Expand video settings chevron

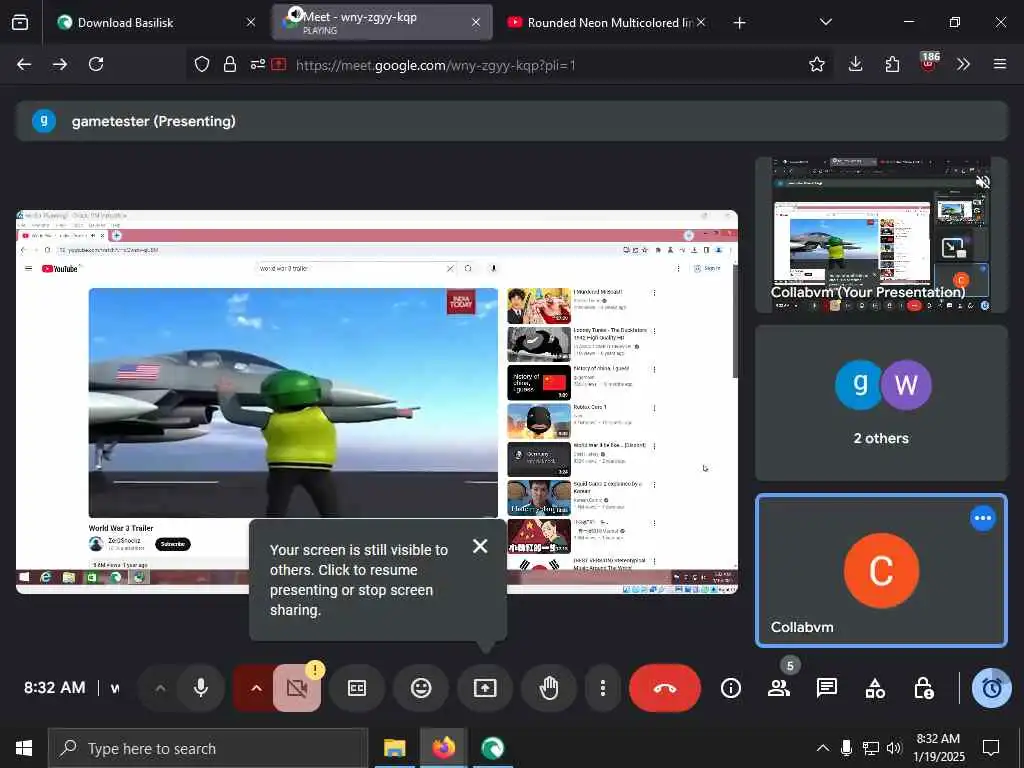point(256,688)
